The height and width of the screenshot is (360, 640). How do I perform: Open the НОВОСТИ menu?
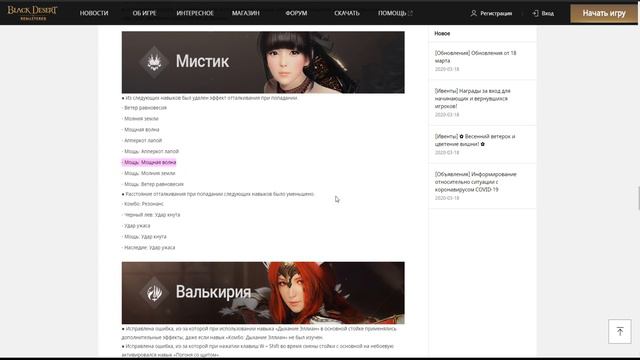pos(94,13)
